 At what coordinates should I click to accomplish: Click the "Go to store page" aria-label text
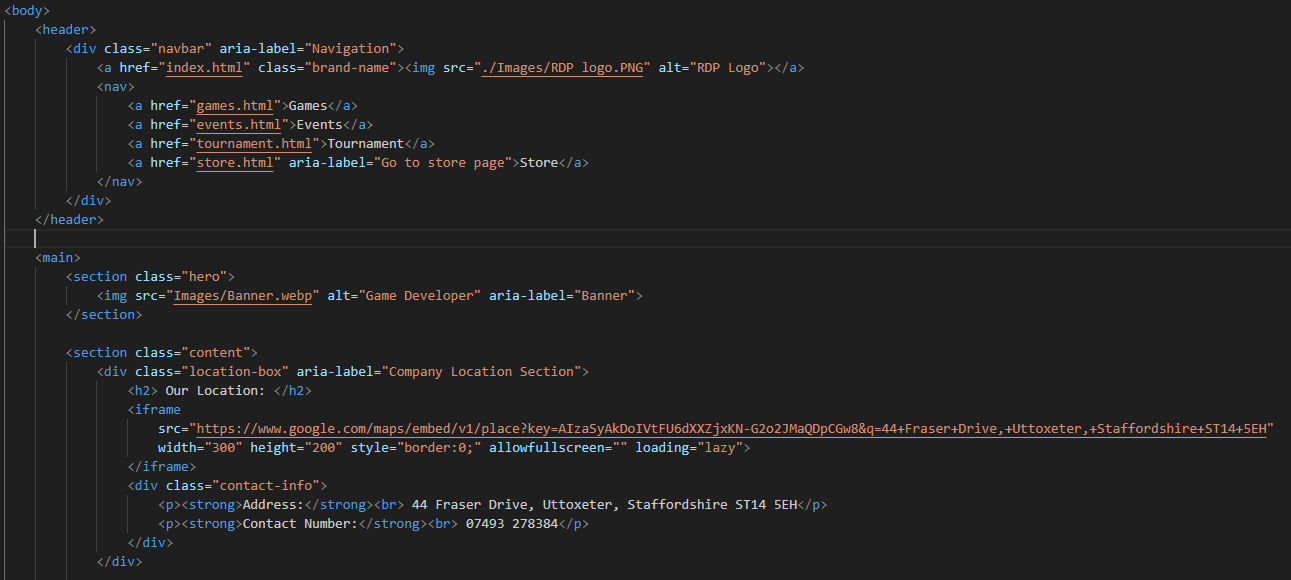coord(443,163)
